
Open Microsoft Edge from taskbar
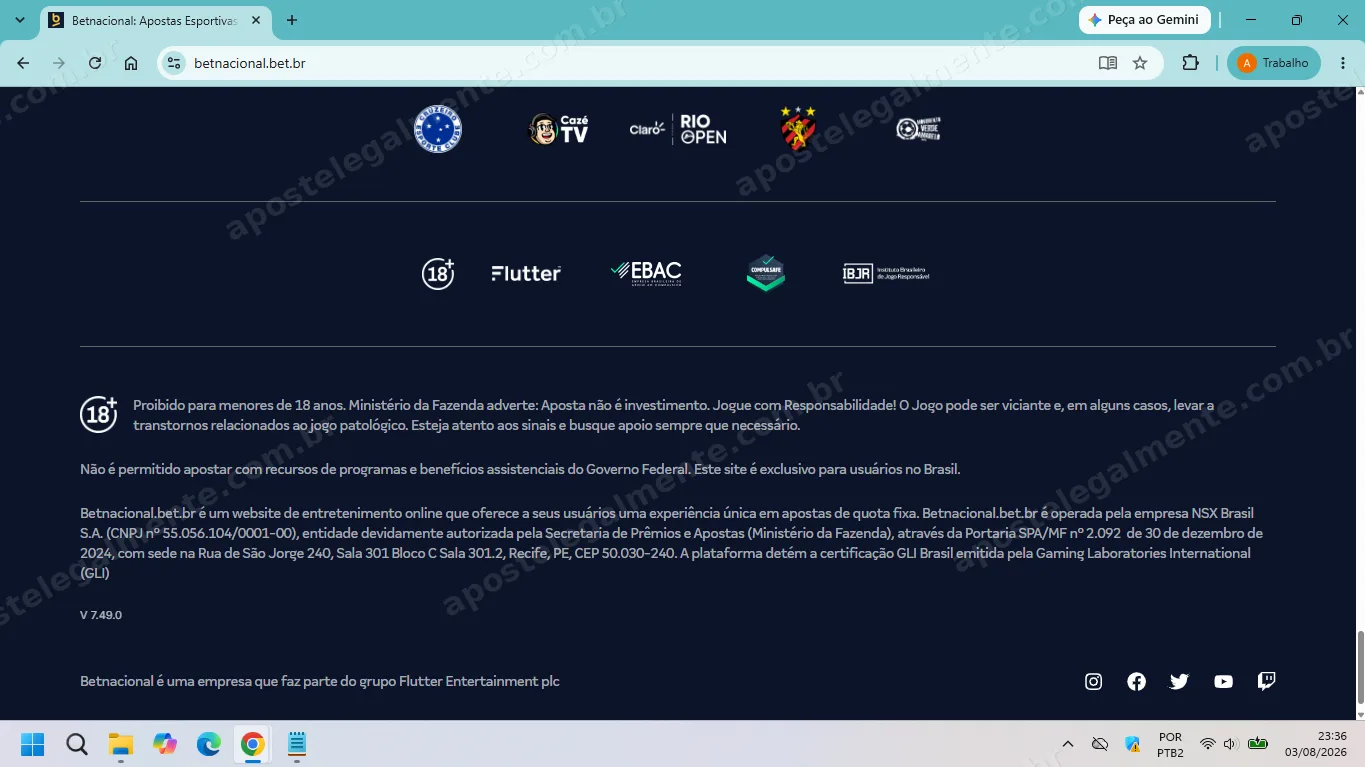point(208,744)
